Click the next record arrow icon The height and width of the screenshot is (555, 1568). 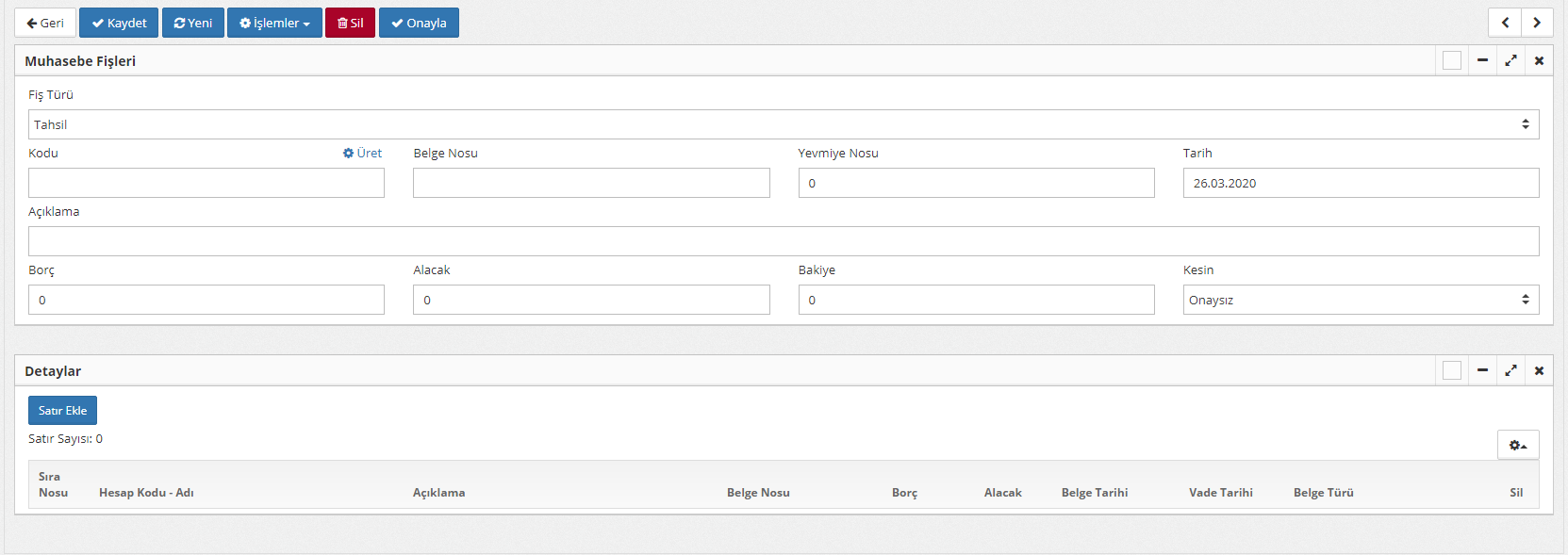1537,23
